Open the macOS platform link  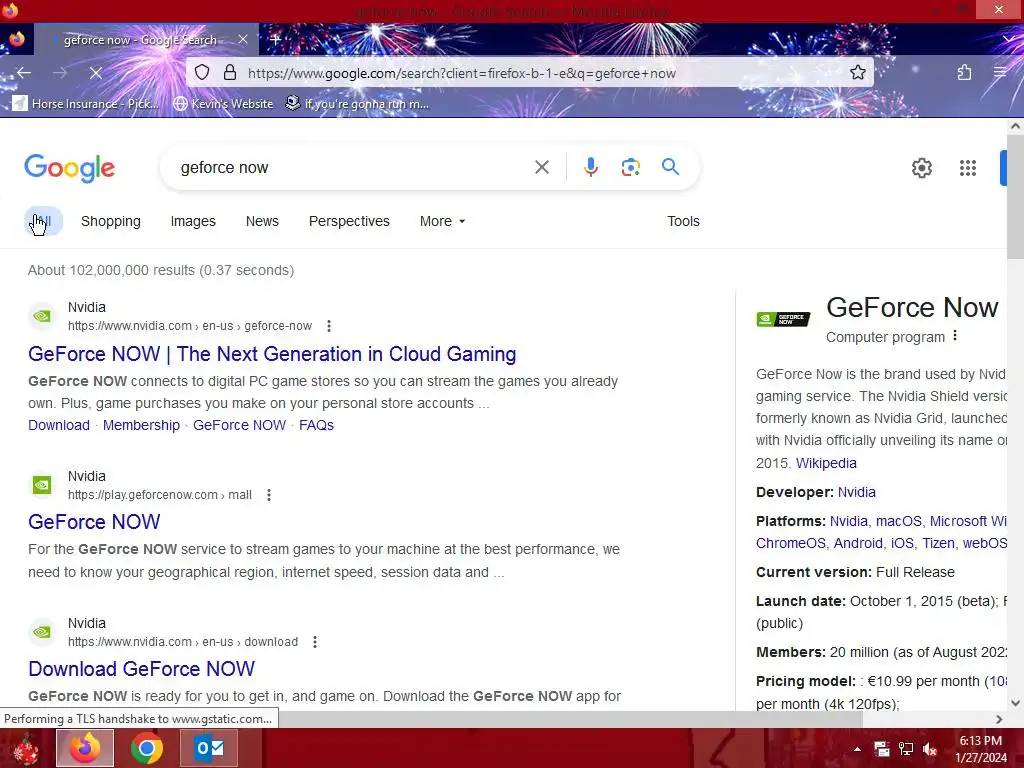pyautogui.click(x=899, y=520)
